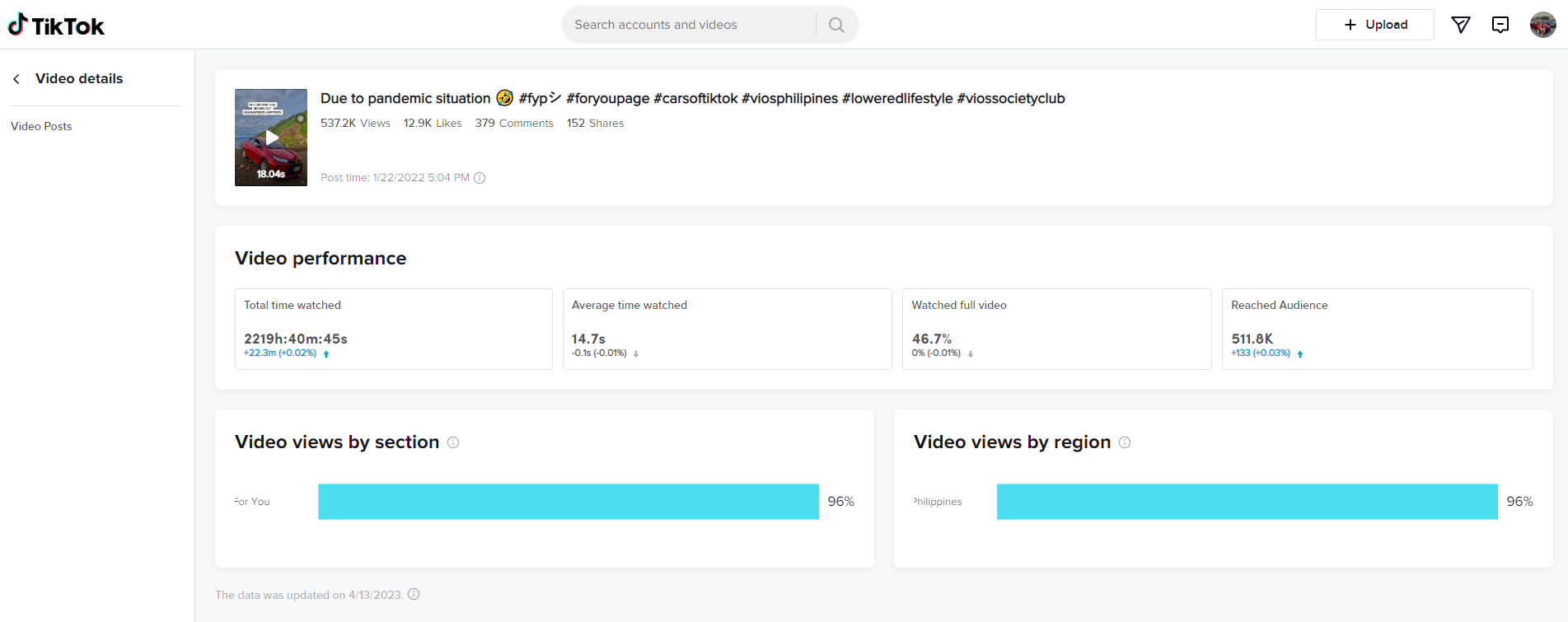Click info icon beside Video views by section
The width and height of the screenshot is (1568, 622).
click(x=453, y=442)
